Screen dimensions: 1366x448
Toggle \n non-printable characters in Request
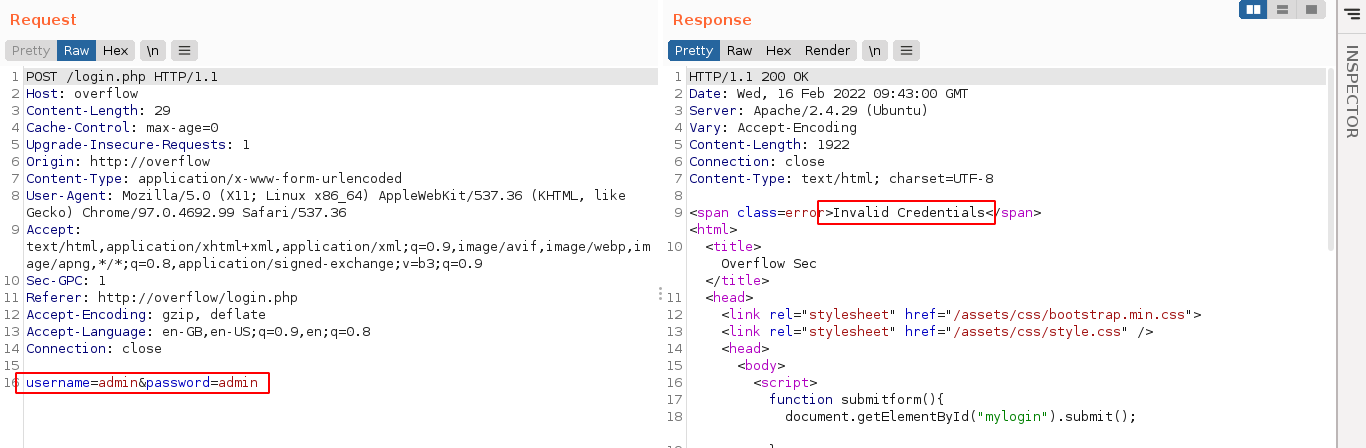tap(152, 51)
